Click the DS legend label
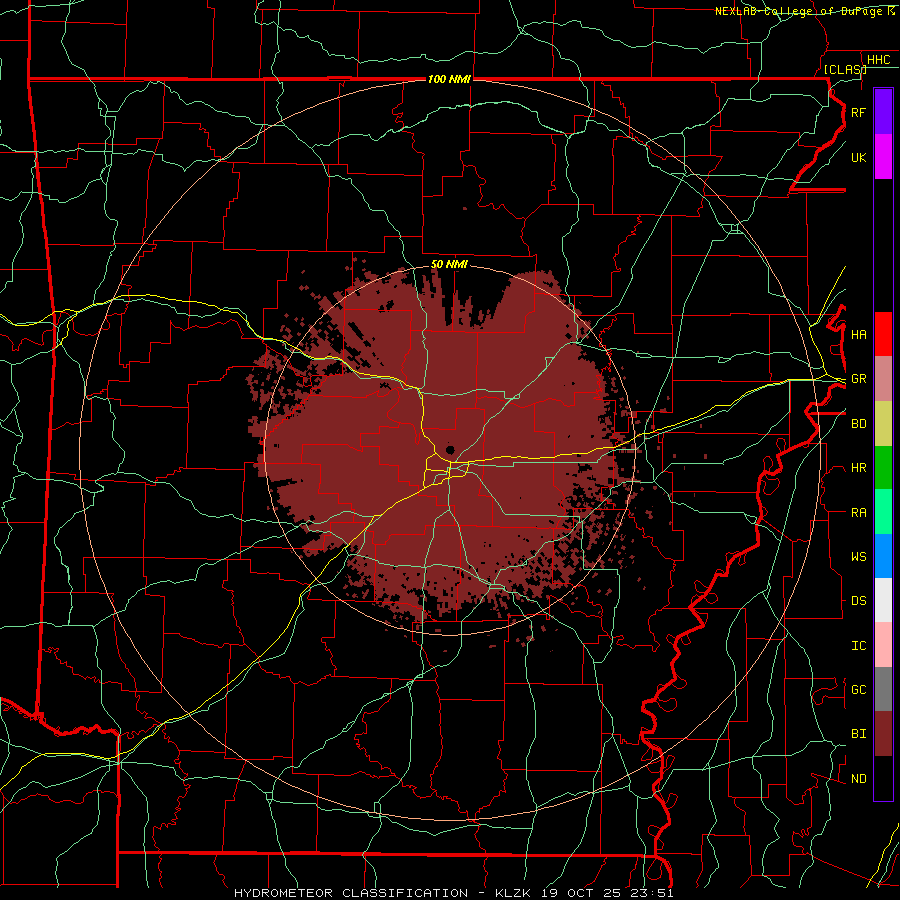 (858, 601)
